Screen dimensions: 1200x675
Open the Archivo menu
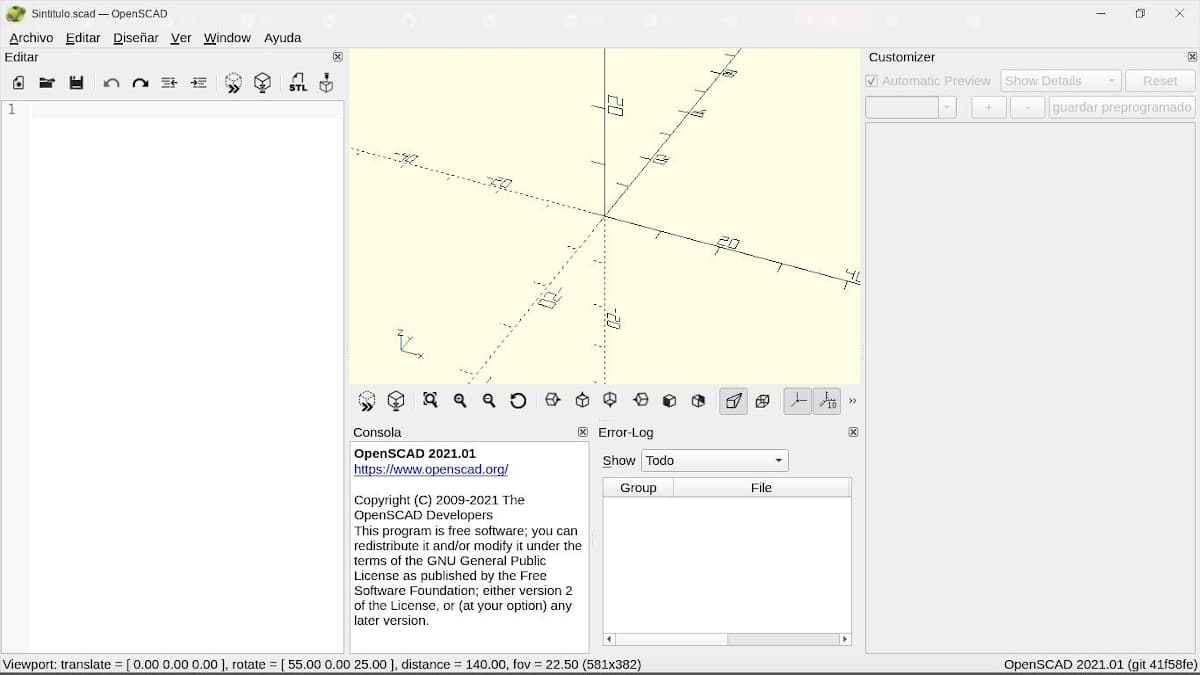(x=31, y=38)
